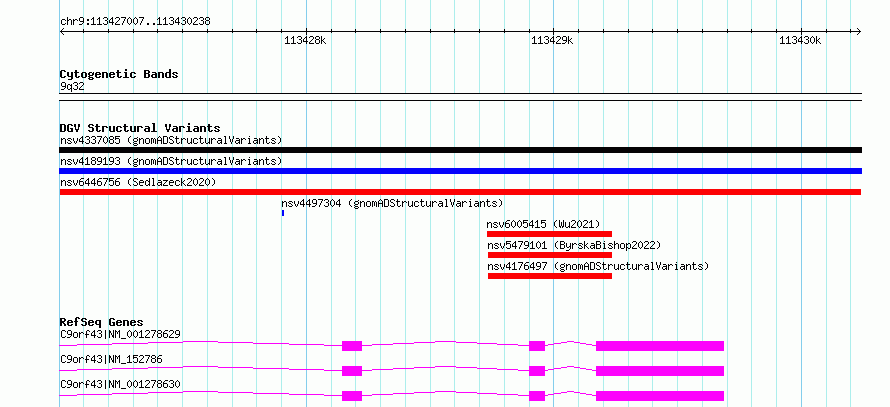Click the 113430k scale tick label

pos(800,41)
